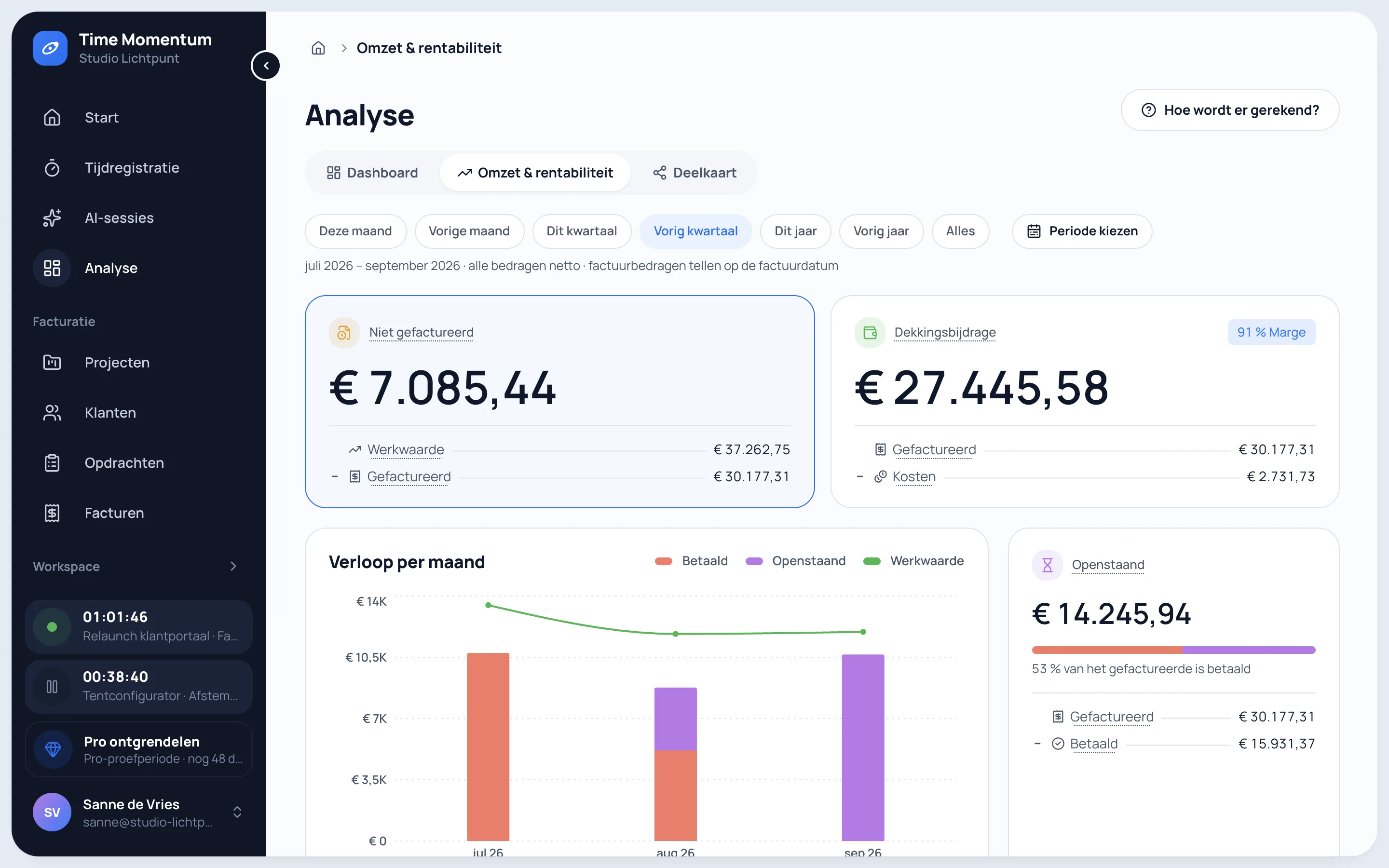1389x868 pixels.
Task: Open the Periode kiezen date picker
Action: point(1082,231)
